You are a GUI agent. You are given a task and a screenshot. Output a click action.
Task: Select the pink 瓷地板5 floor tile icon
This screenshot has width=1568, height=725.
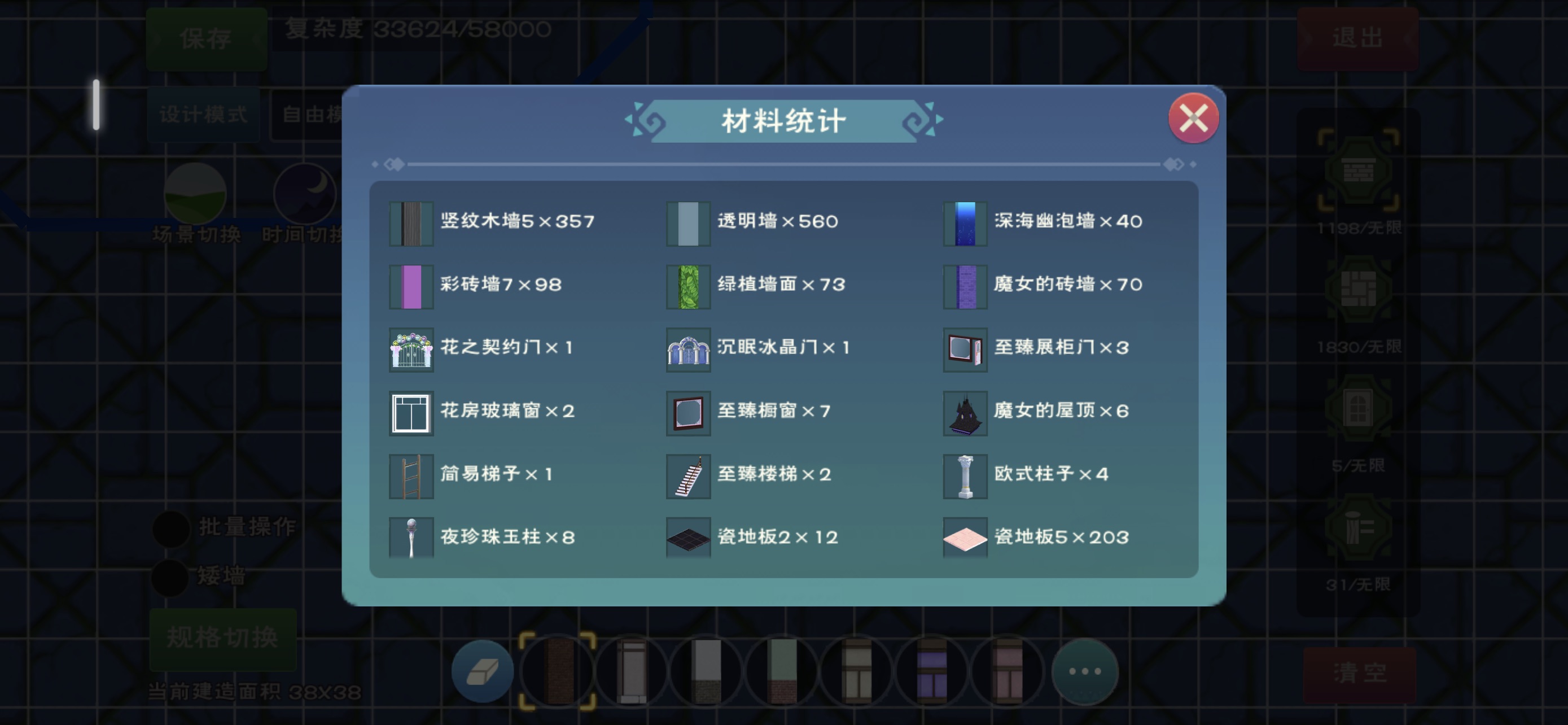[965, 538]
